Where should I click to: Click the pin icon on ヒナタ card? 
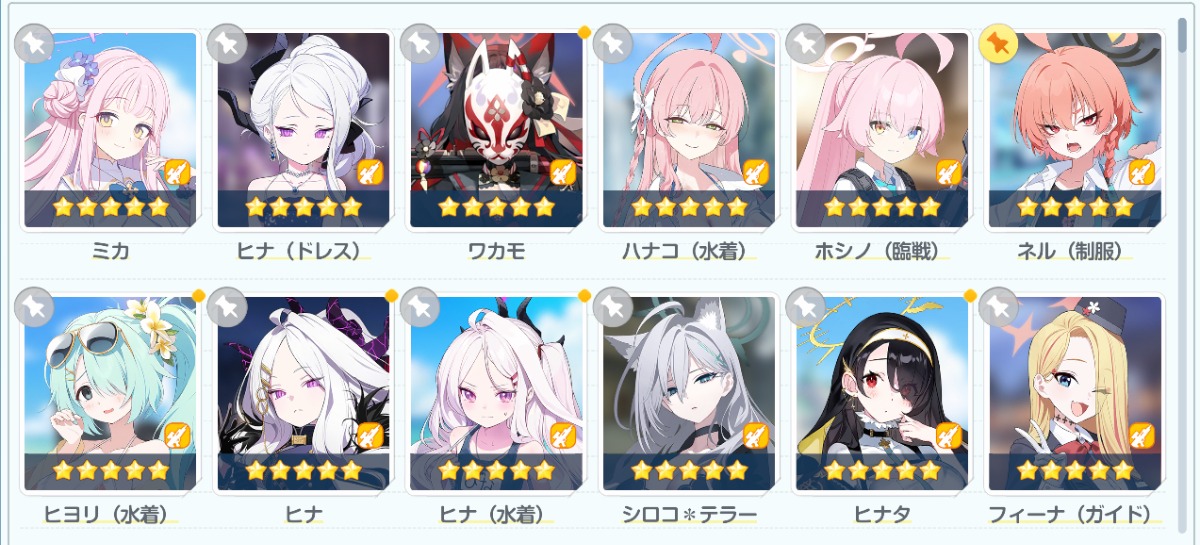[x=804, y=306]
